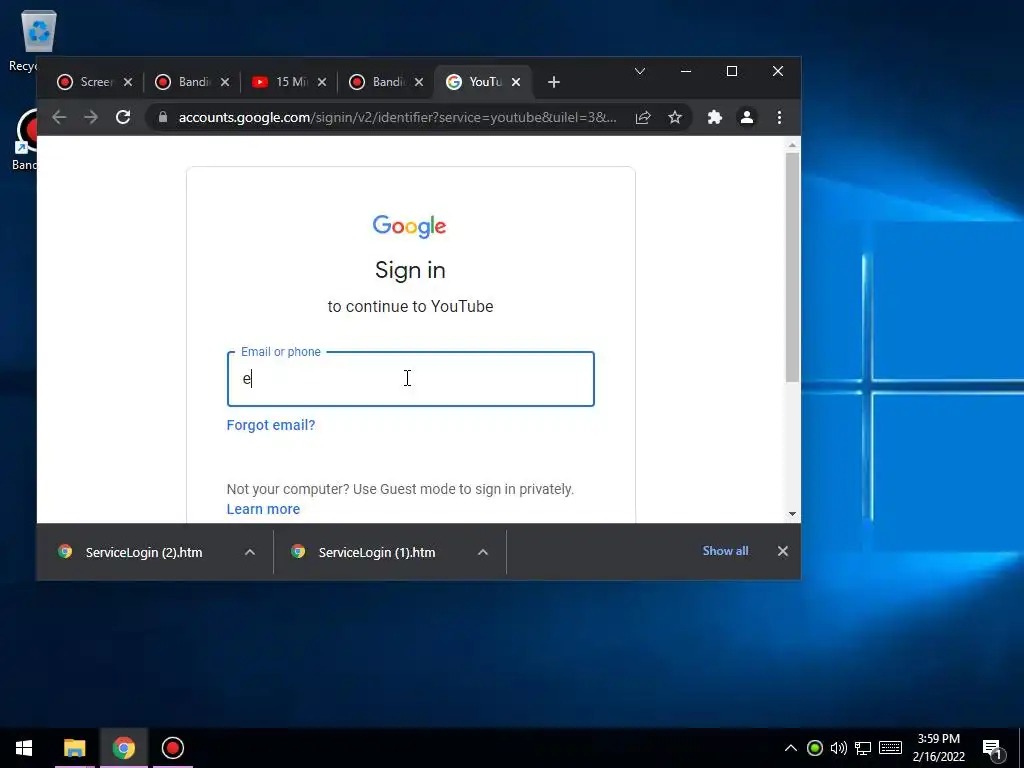Viewport: 1024px width, 768px height.
Task: Close the active YouTube sign-in tab
Action: [516, 82]
